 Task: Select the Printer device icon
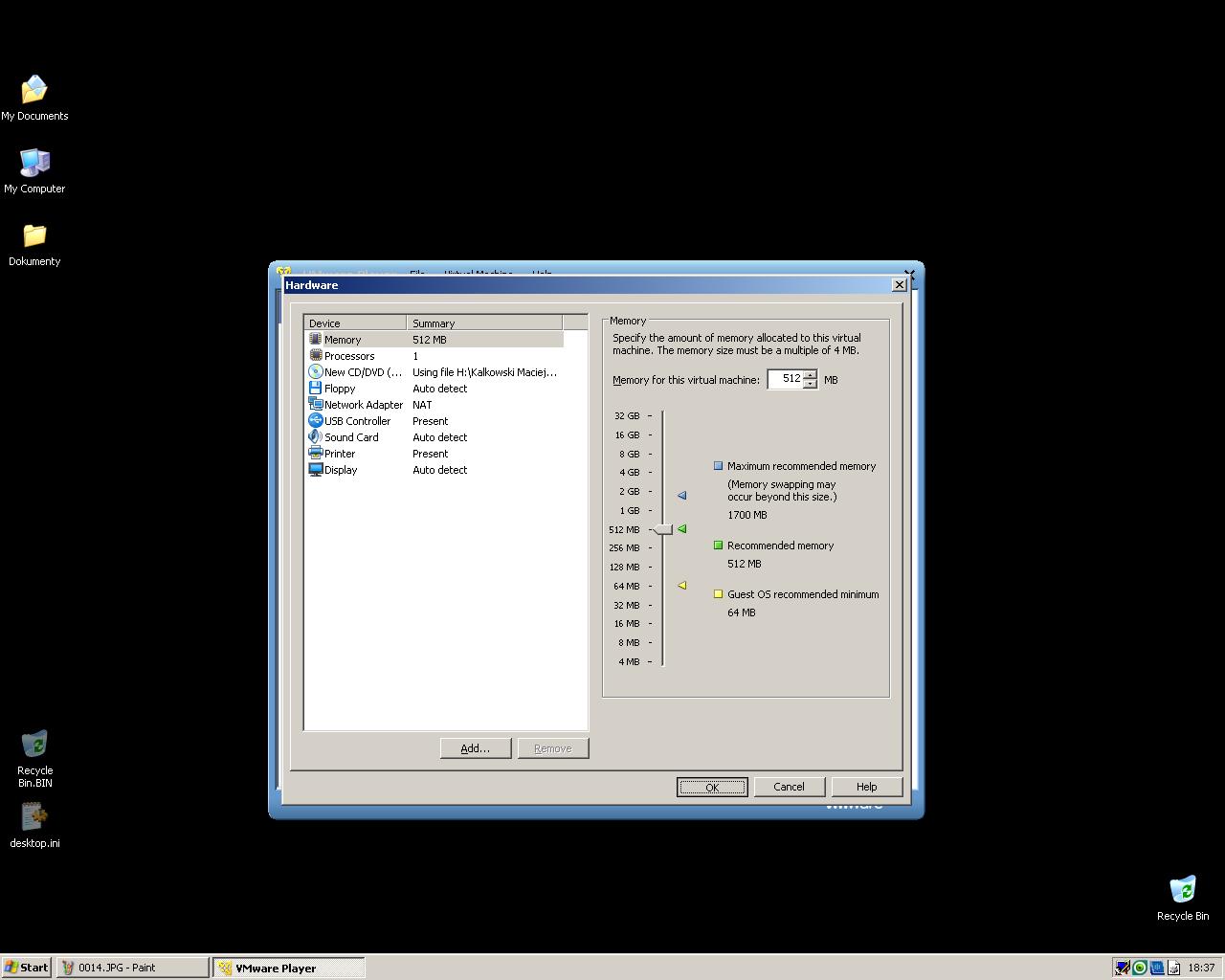316,453
